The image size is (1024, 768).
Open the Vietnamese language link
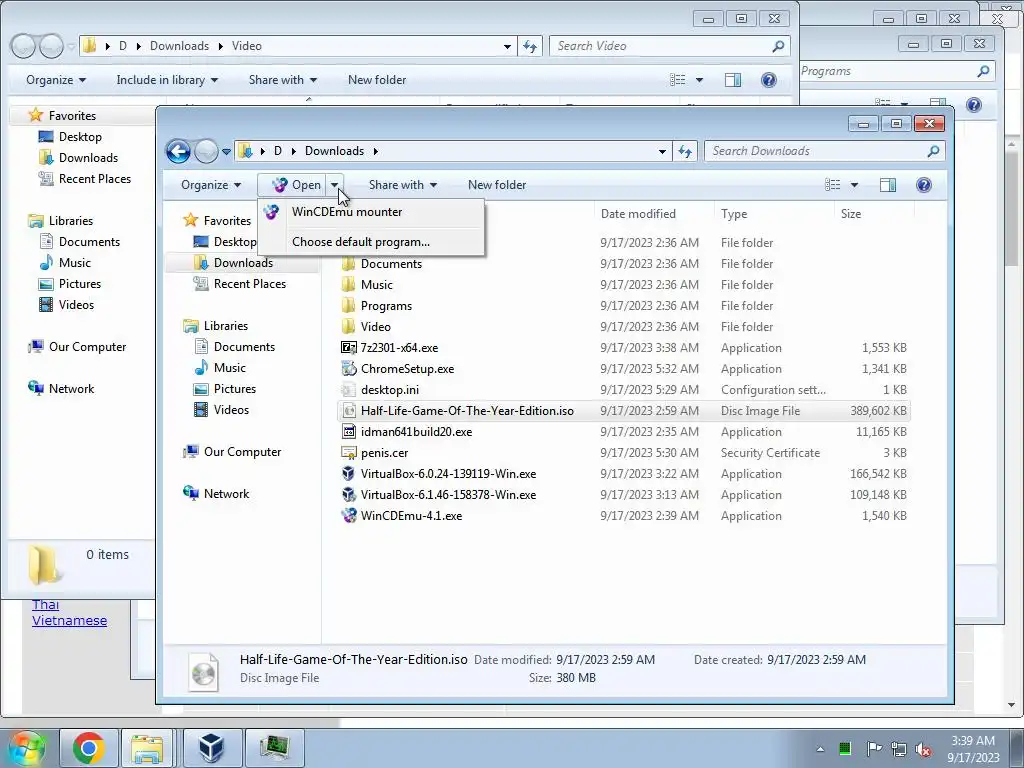(x=69, y=620)
